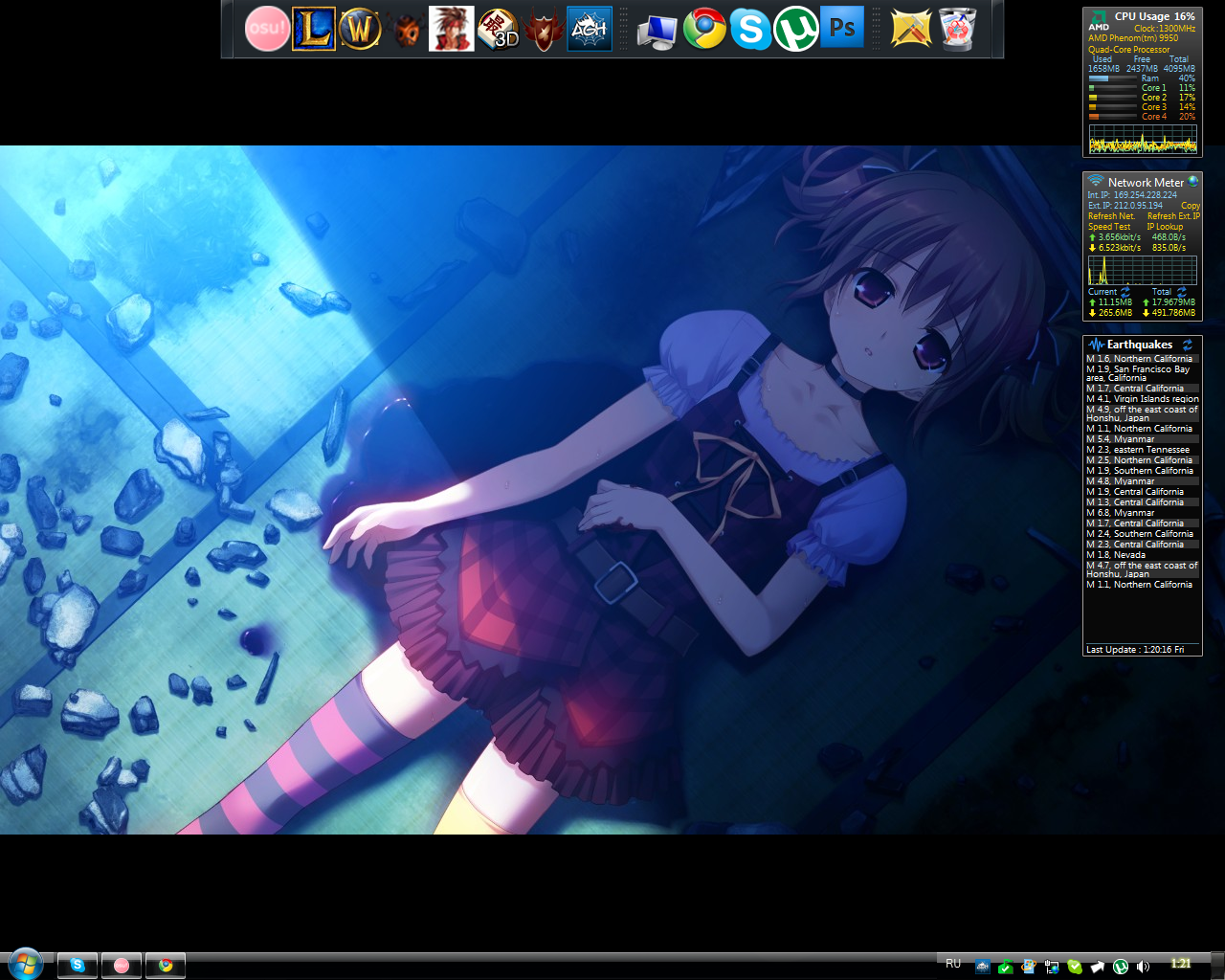Screen dimensions: 1225x980
Task: Click the uTorrent system tray icon
Action: (x=1120, y=967)
